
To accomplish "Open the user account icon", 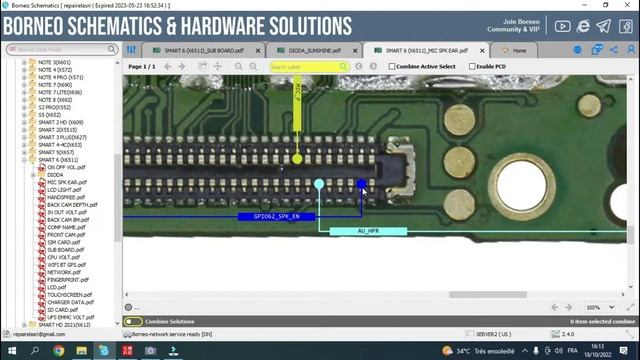I will pyautogui.click(x=631, y=50).
